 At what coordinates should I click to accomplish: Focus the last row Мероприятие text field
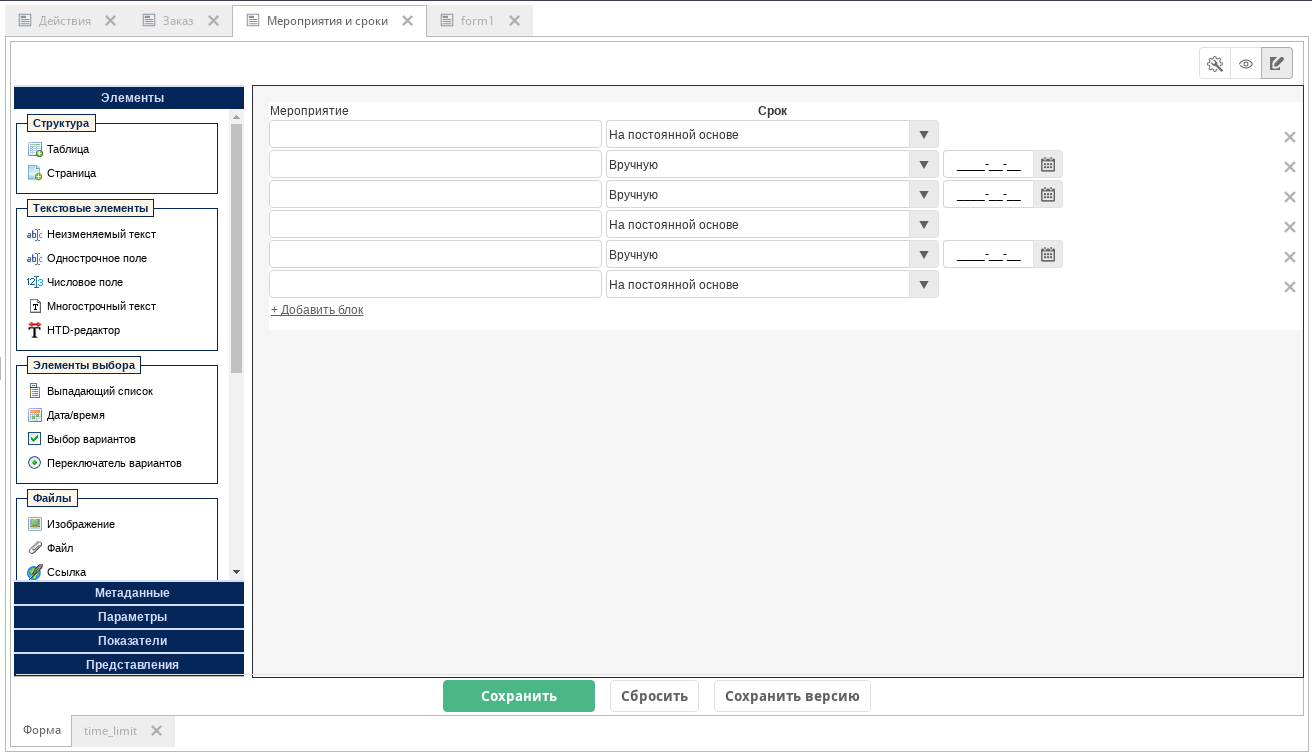pos(435,285)
